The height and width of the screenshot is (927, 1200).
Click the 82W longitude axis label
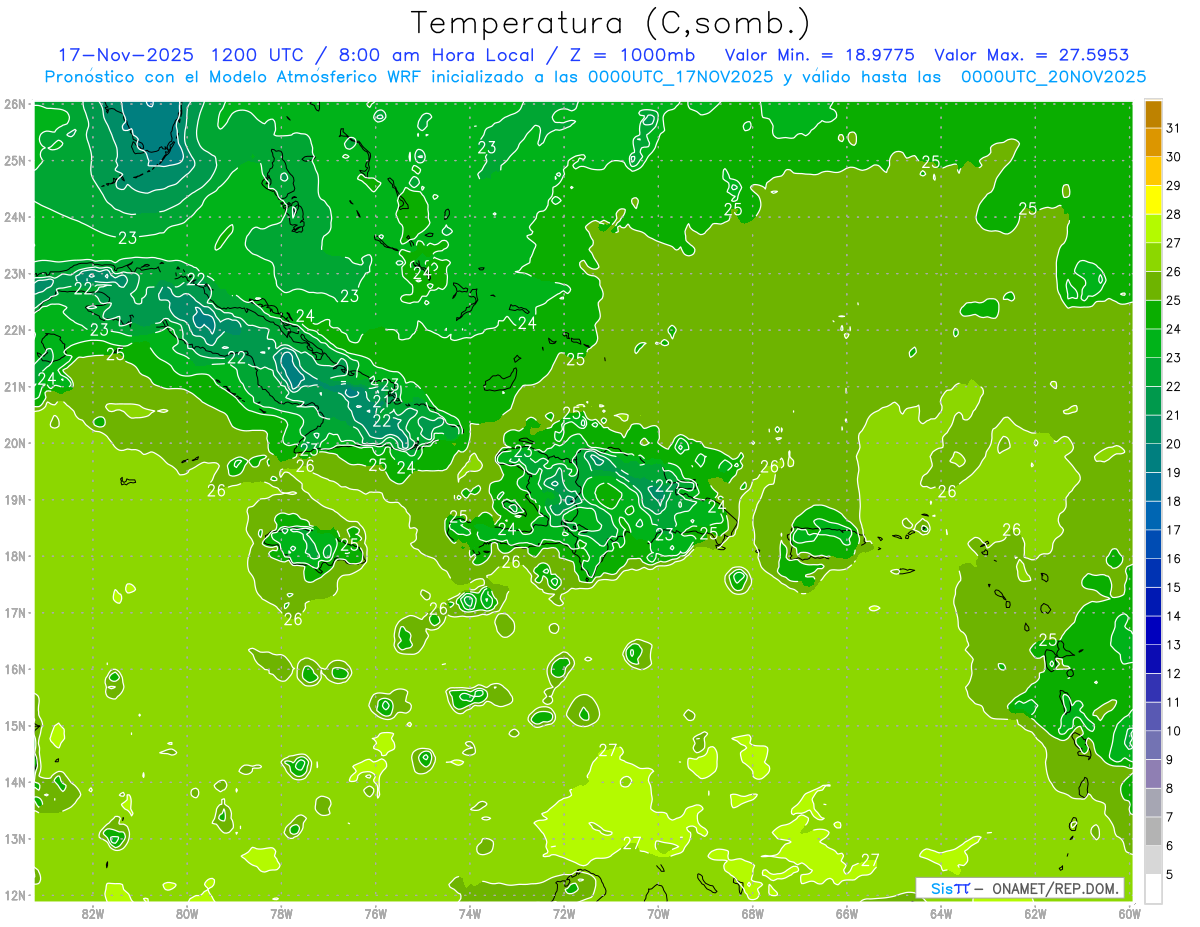point(93,913)
